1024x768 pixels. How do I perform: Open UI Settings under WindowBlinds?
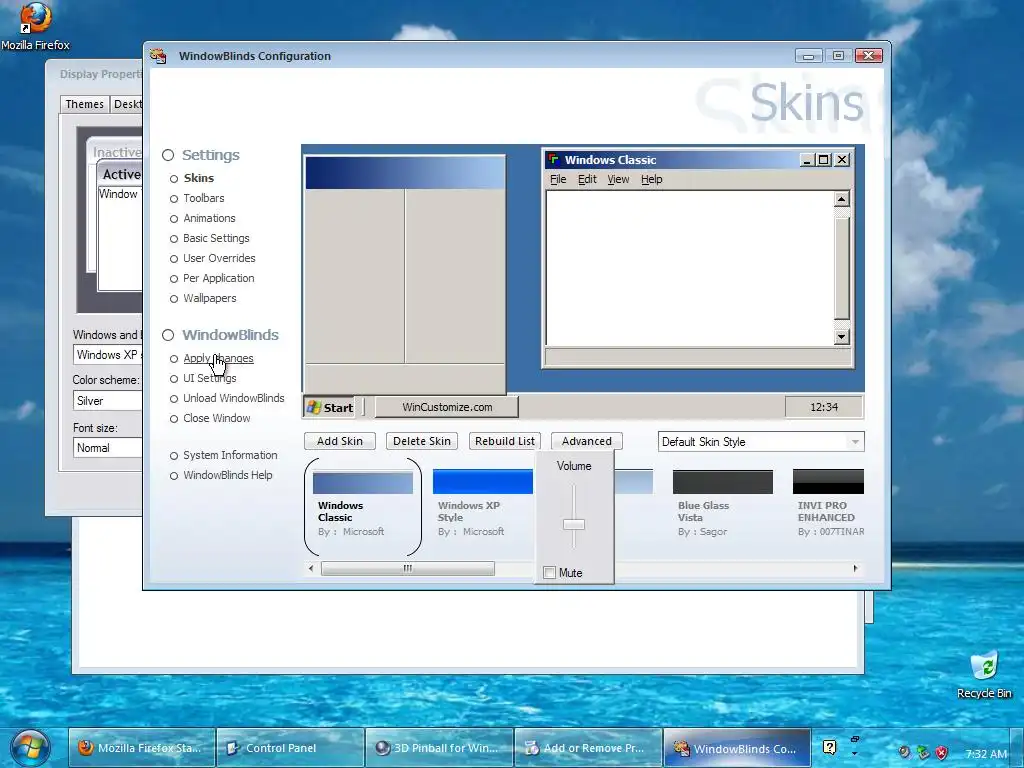coord(210,378)
